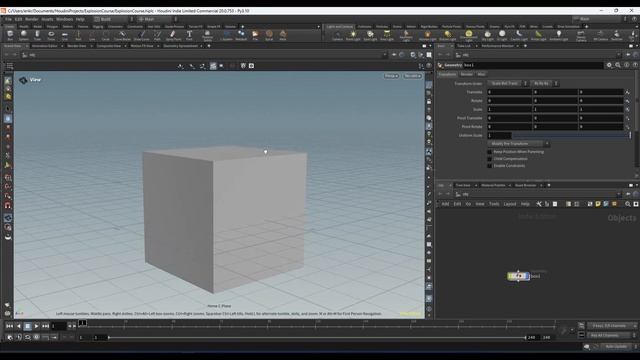Jump to last frame button
640x360 pixels.
click(x=45, y=326)
